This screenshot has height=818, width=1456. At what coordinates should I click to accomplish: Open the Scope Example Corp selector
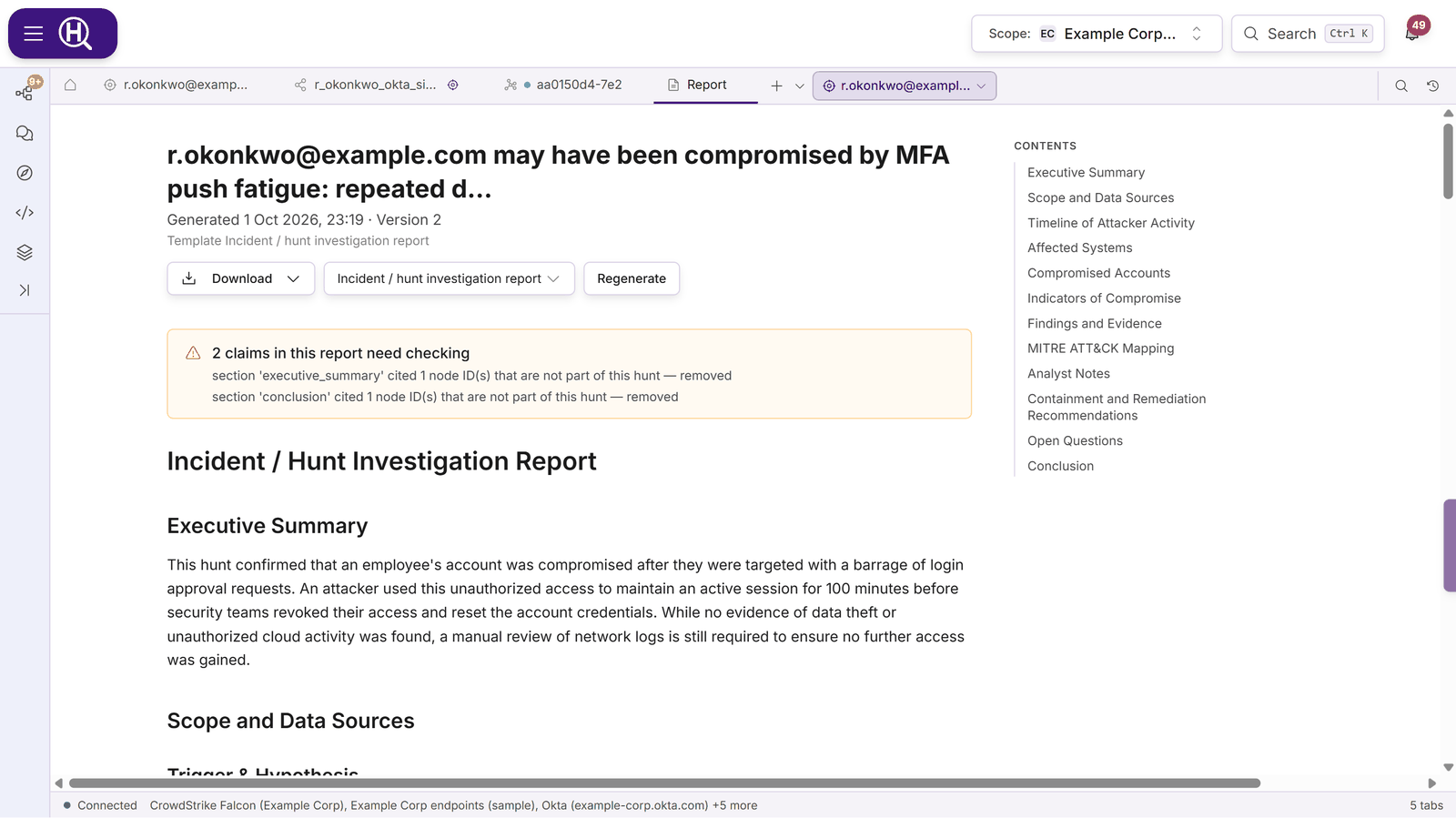click(1097, 34)
